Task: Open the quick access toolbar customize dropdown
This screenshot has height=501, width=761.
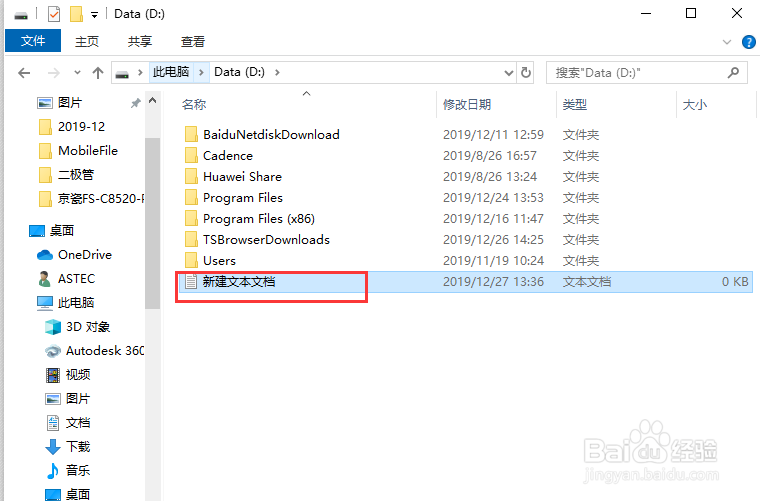Action: pos(95,15)
